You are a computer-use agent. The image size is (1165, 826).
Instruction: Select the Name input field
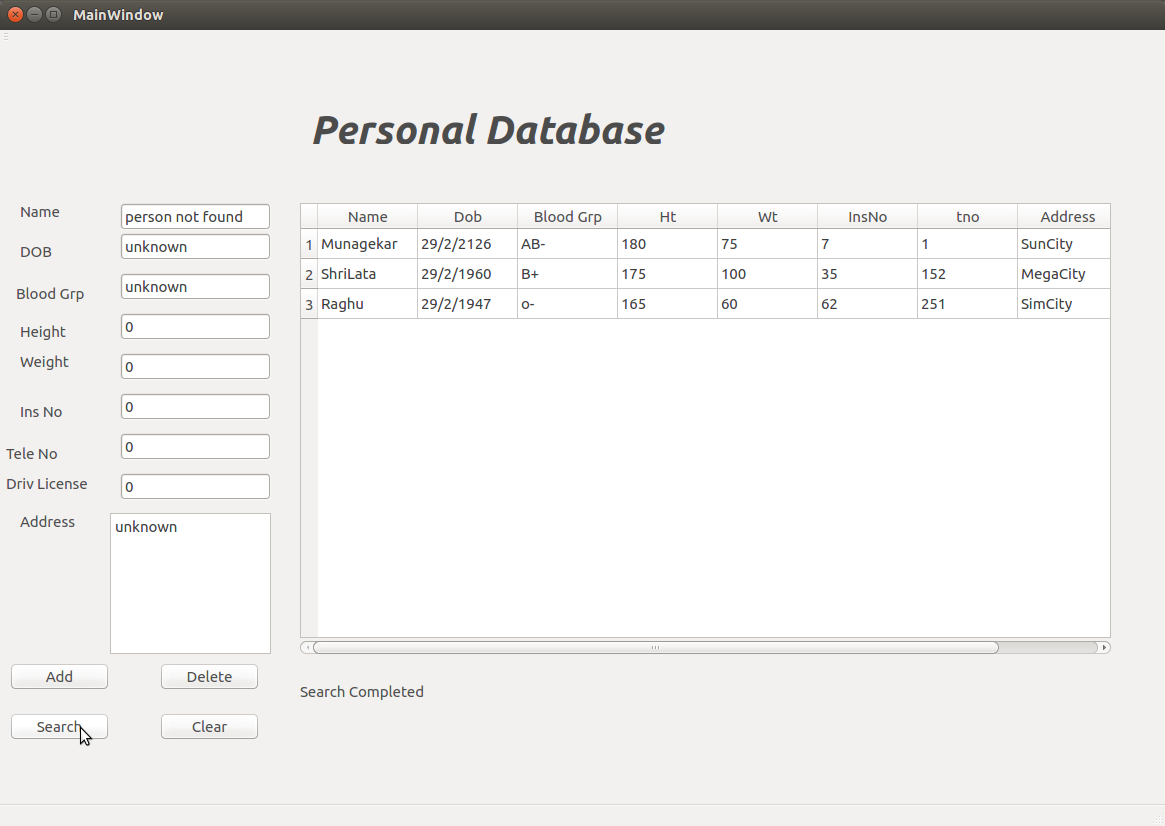click(194, 216)
